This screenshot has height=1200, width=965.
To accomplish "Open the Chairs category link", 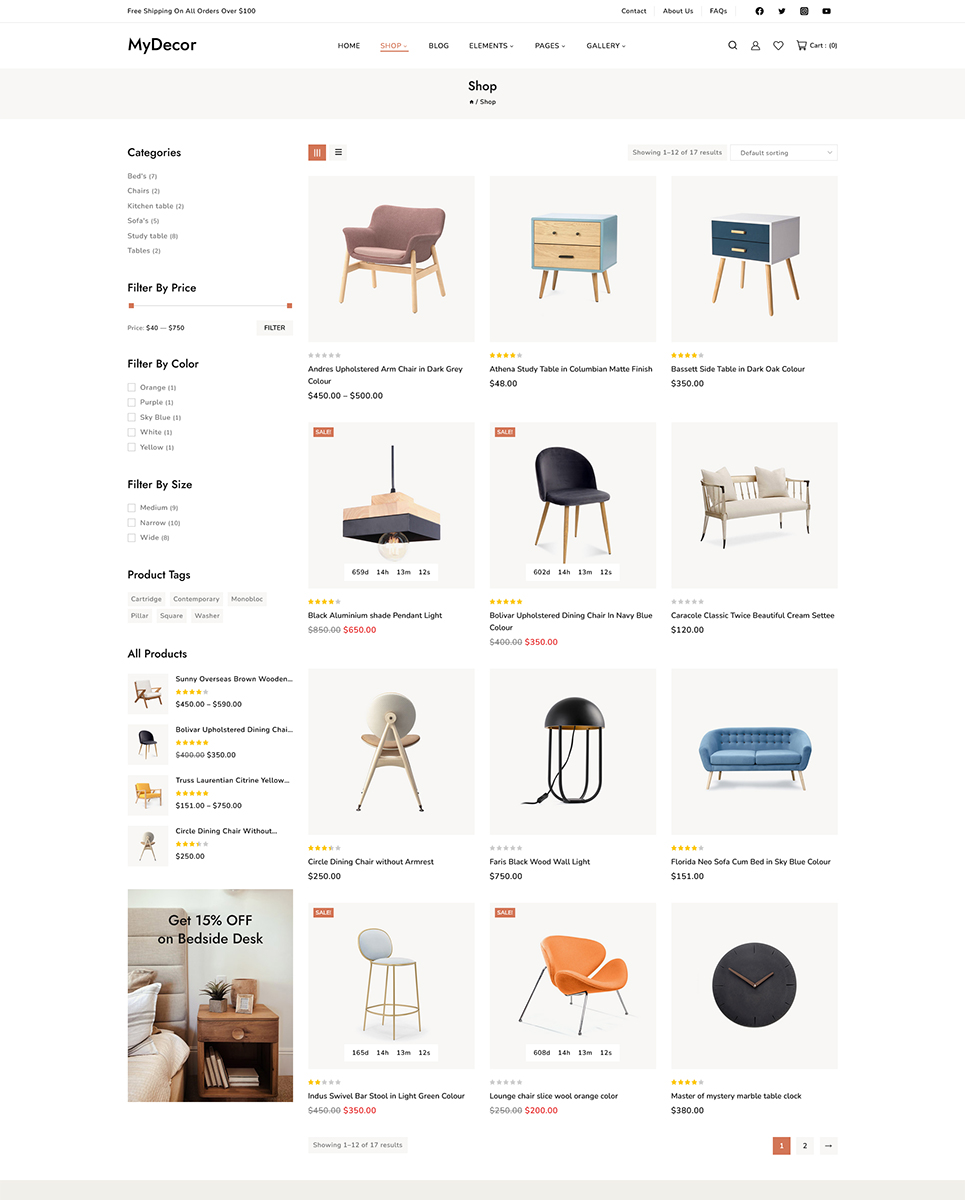I will click(138, 191).
